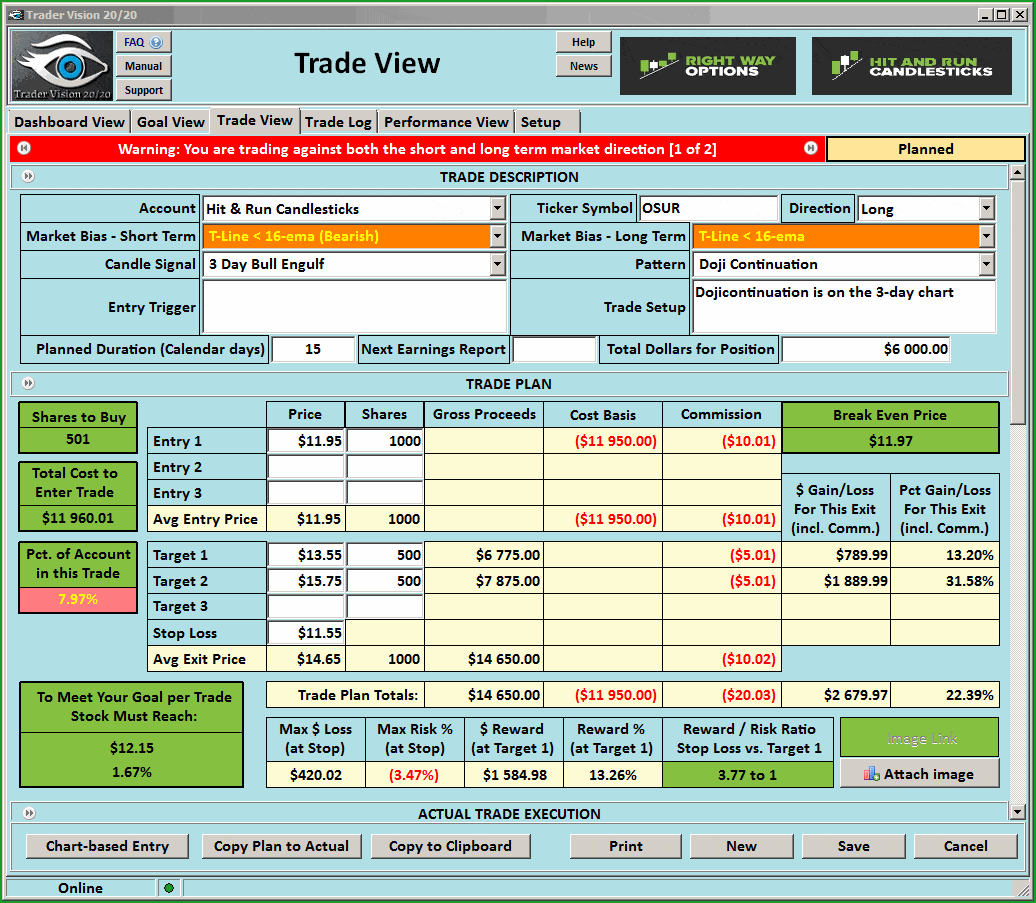Click the Entry 1 price field
The height and width of the screenshot is (903, 1036).
(x=306, y=441)
